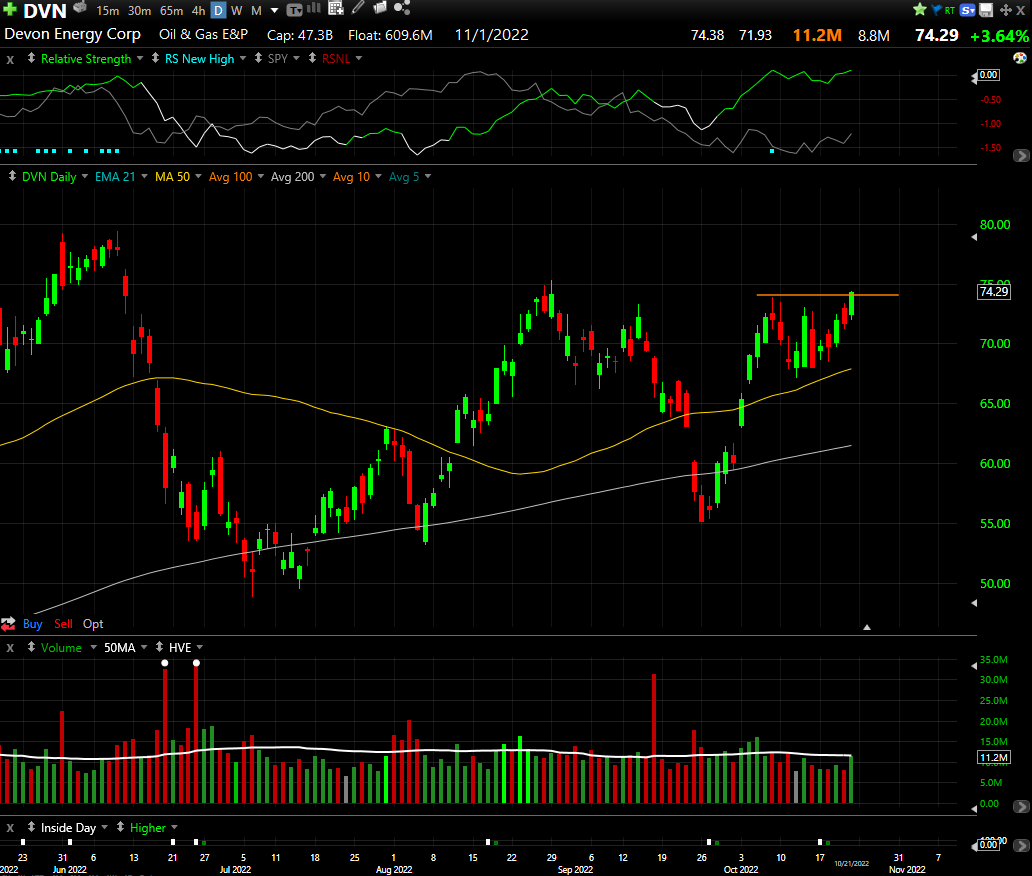
Task: Click the share nodes icon
Action: pos(401,8)
